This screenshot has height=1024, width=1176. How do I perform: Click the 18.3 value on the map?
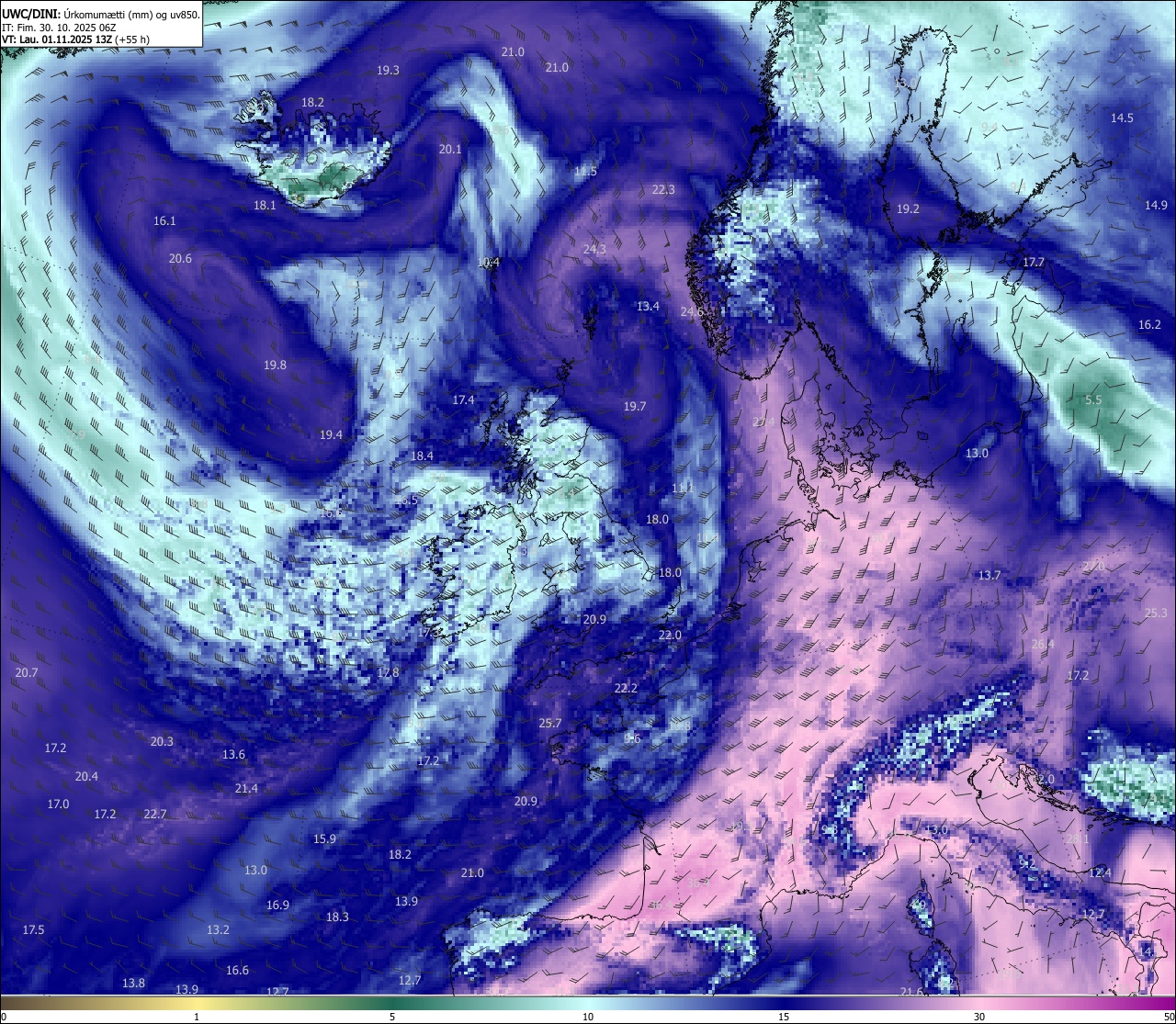tap(337, 917)
